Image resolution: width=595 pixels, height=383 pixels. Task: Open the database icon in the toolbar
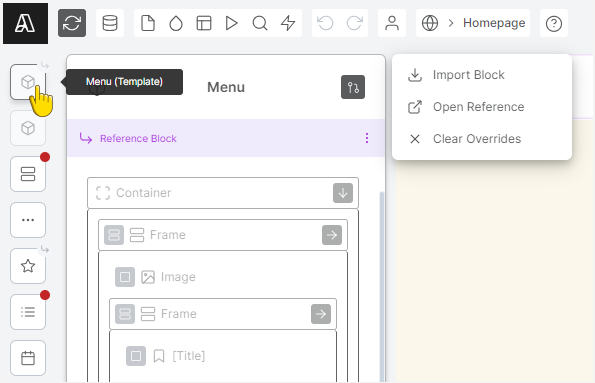pos(110,23)
